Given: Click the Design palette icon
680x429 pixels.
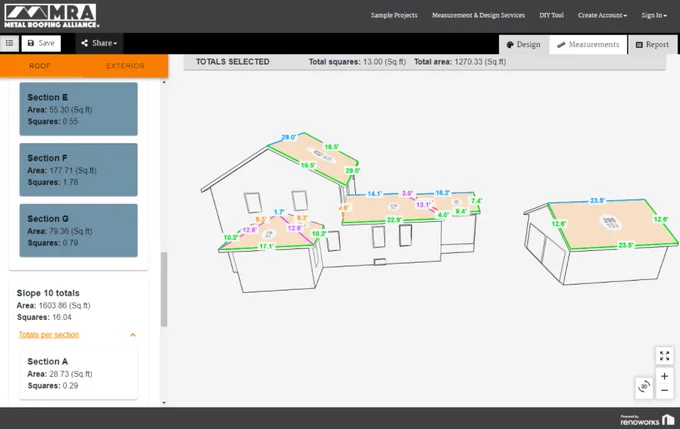Looking at the screenshot, I should [510, 45].
